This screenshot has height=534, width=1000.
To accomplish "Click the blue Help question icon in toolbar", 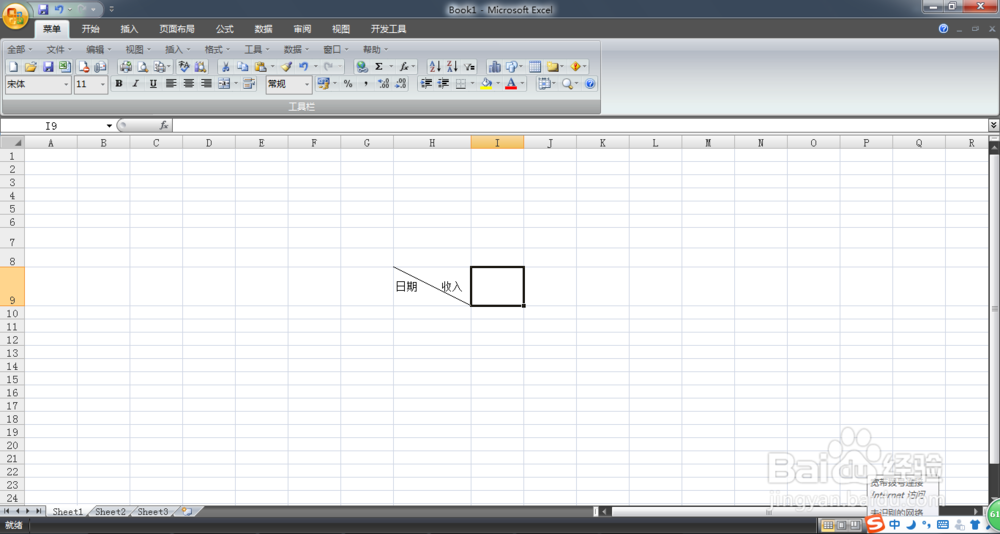I will (x=590, y=84).
